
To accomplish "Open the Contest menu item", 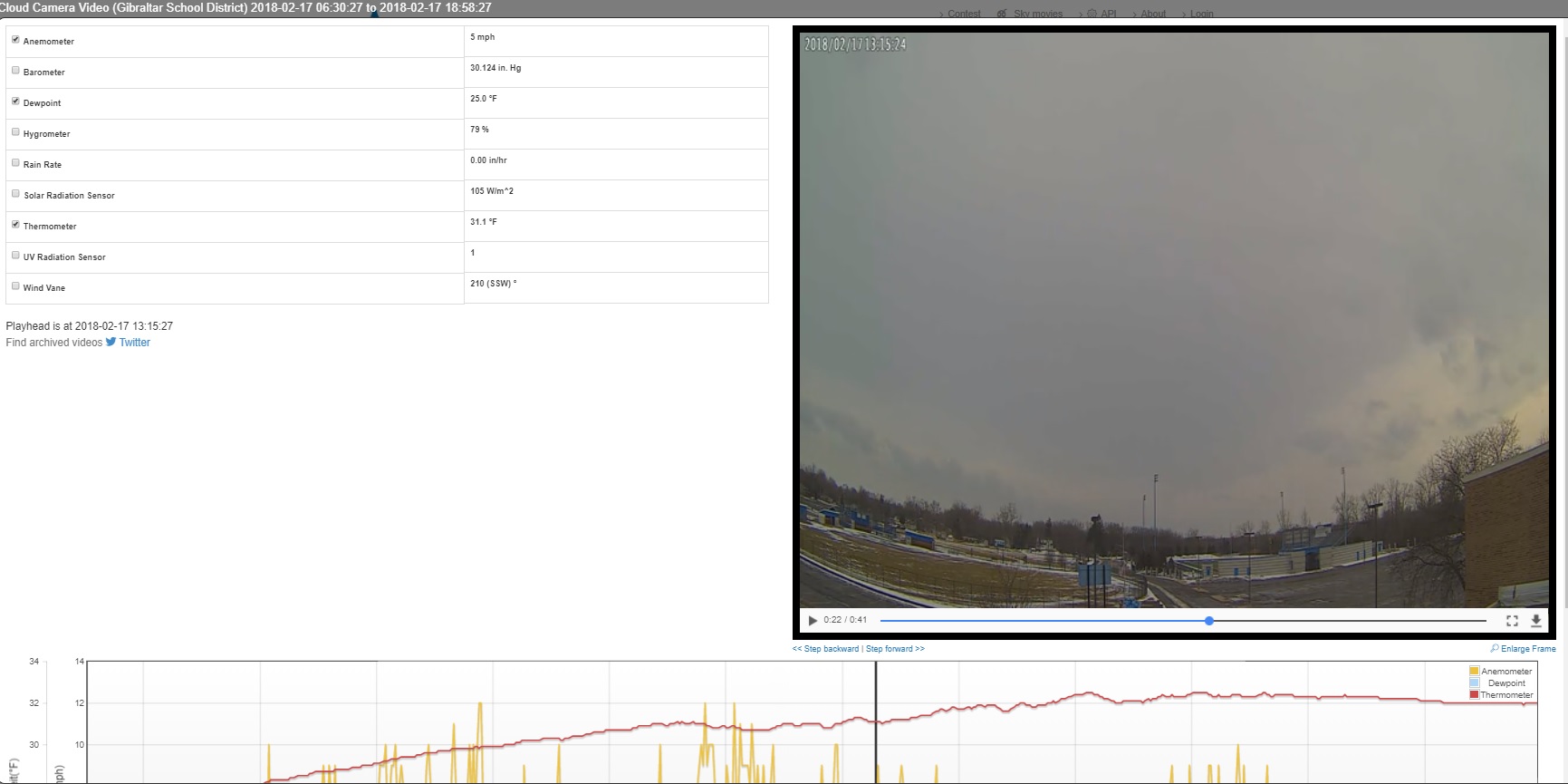I will 964,14.
